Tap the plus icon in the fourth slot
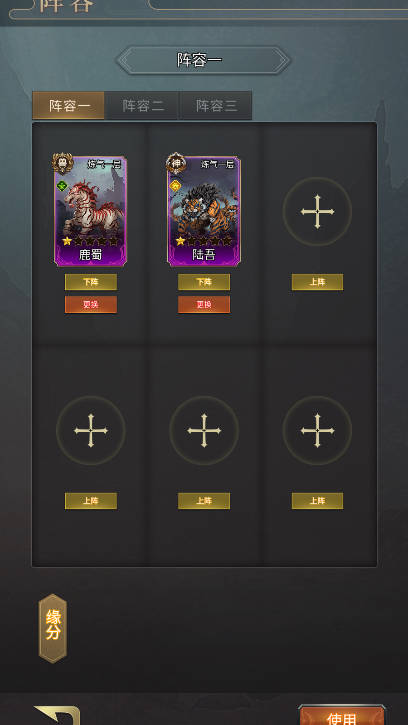This screenshot has width=408, height=725. tap(91, 430)
